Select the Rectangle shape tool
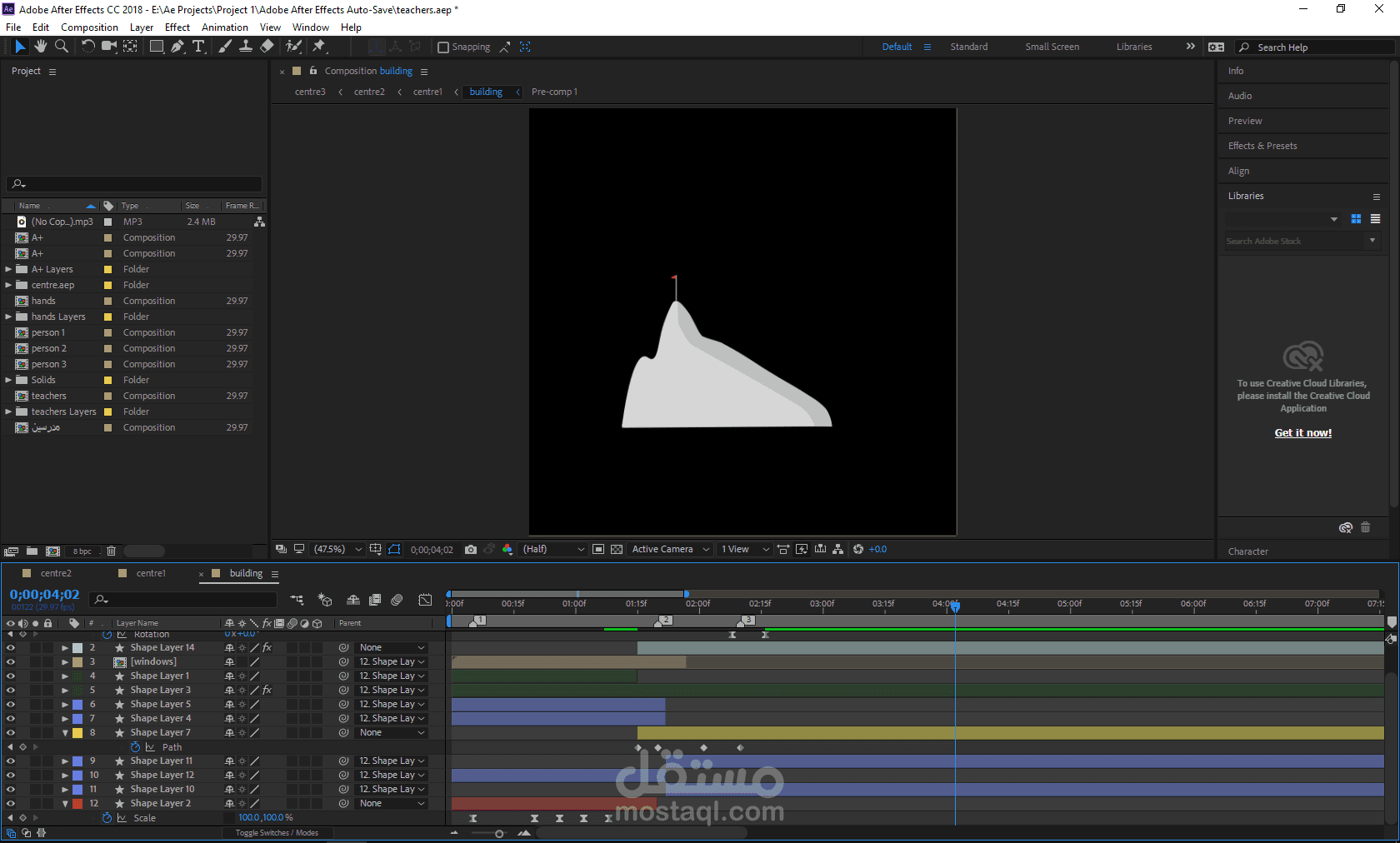This screenshot has height=843, width=1400. 156,47
